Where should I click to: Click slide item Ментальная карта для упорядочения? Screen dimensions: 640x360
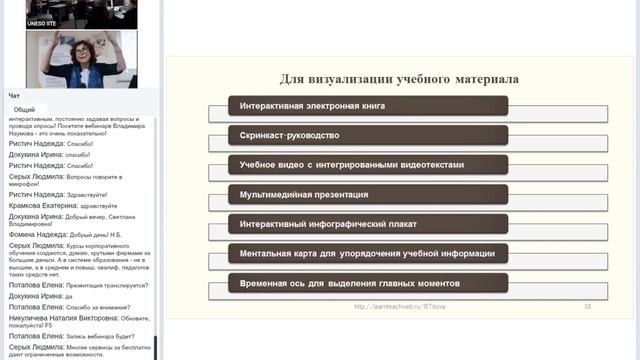pyautogui.click(x=368, y=253)
